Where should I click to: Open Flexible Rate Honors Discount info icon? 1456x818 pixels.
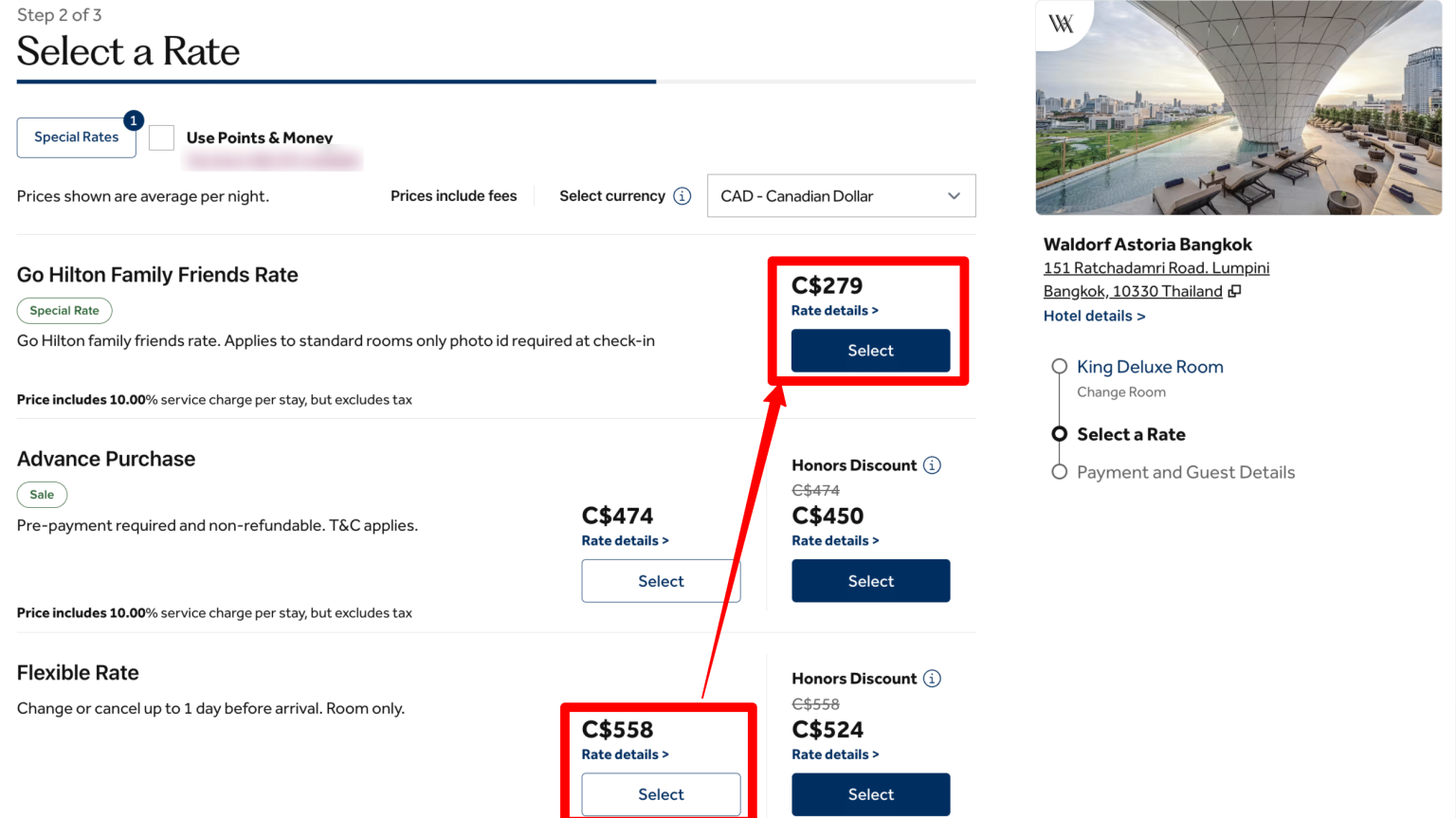click(933, 679)
